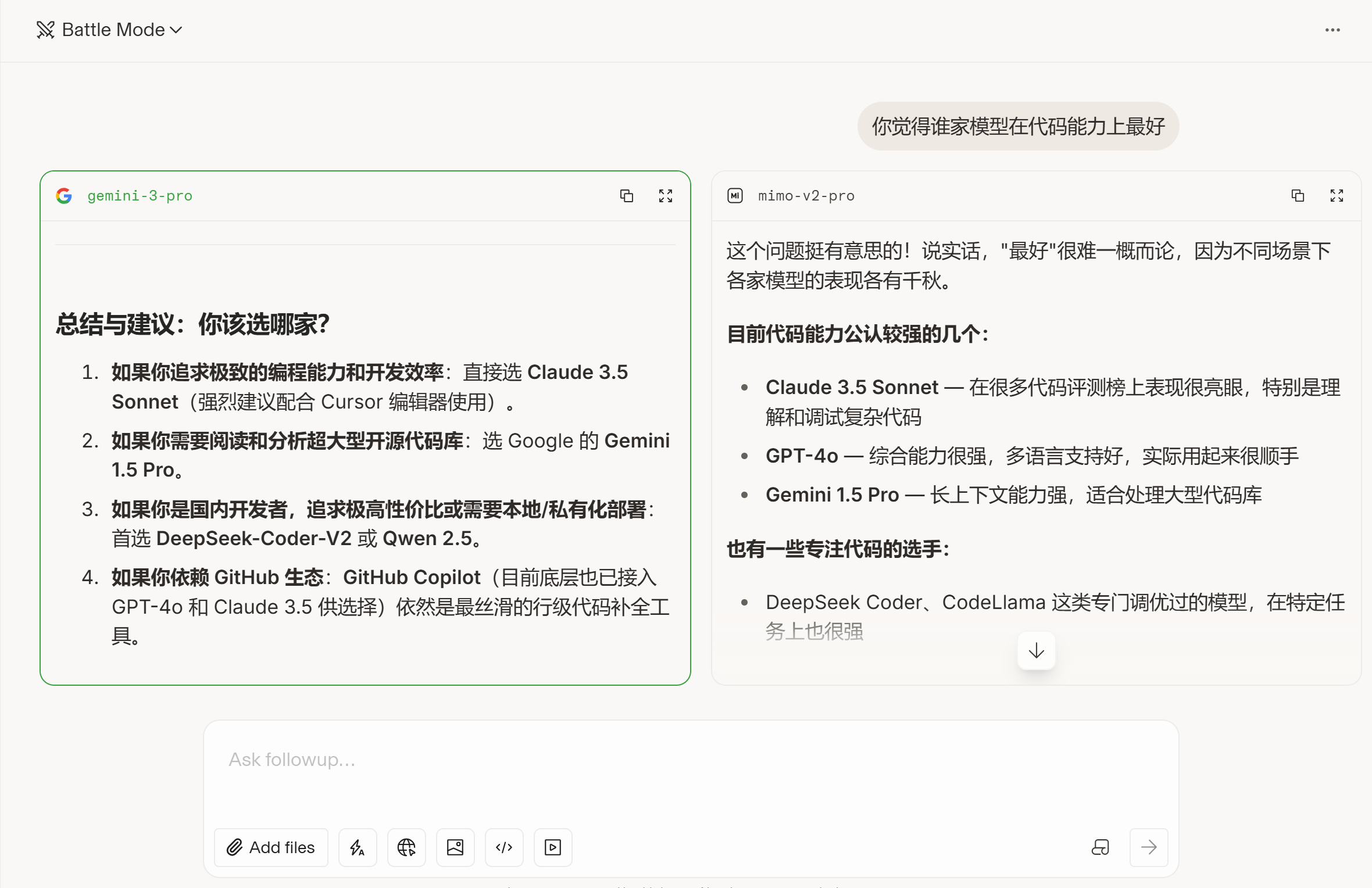Enable web search globe icon
The image size is (1372, 888).
coord(406,847)
